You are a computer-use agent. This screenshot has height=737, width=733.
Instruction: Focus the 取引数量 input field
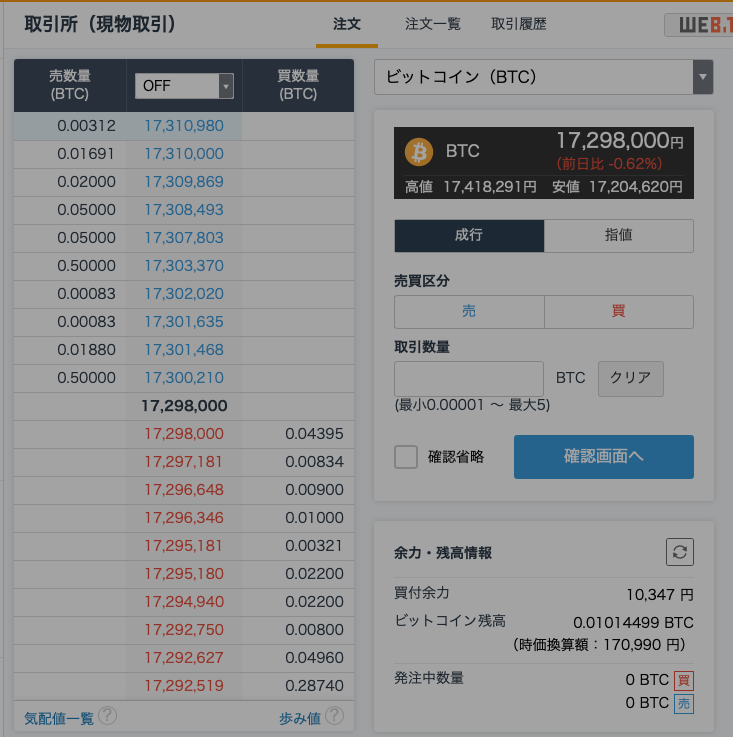tap(469, 379)
